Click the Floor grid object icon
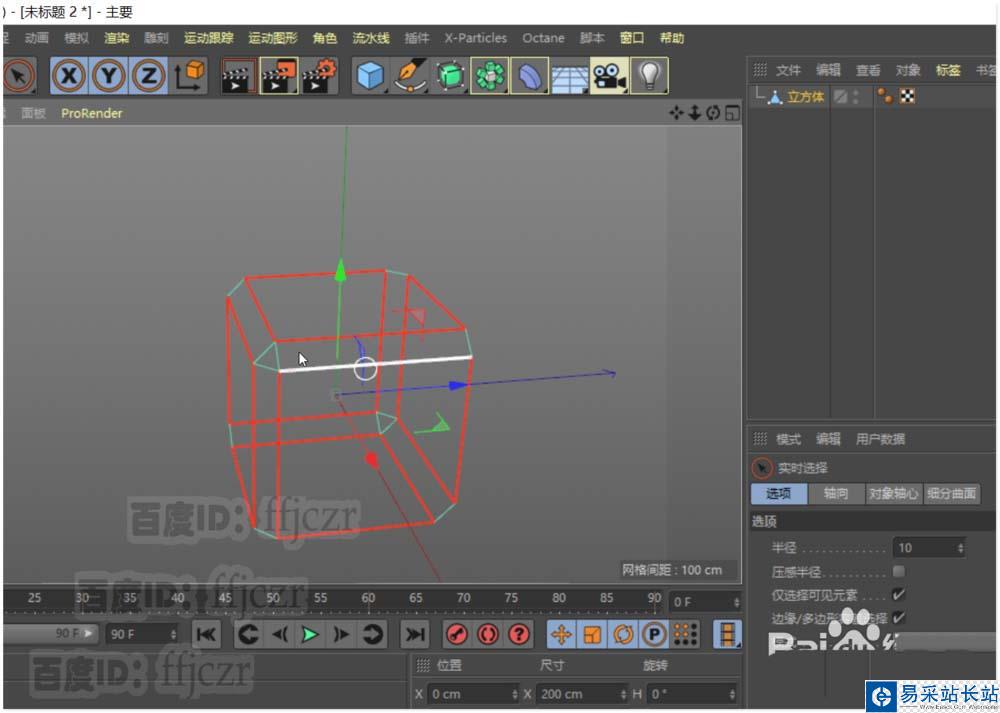 tap(569, 76)
